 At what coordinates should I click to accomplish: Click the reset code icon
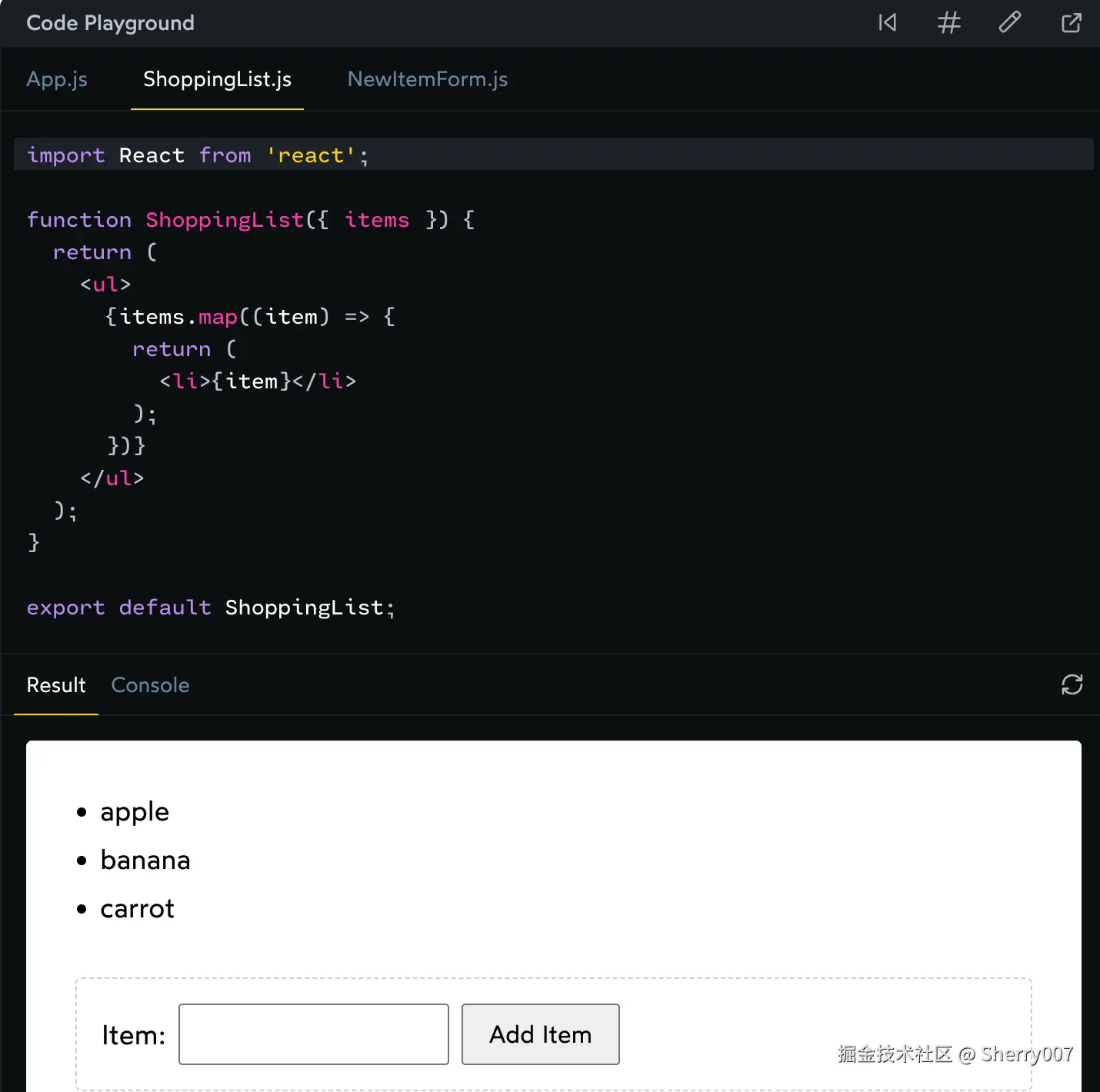tap(888, 23)
